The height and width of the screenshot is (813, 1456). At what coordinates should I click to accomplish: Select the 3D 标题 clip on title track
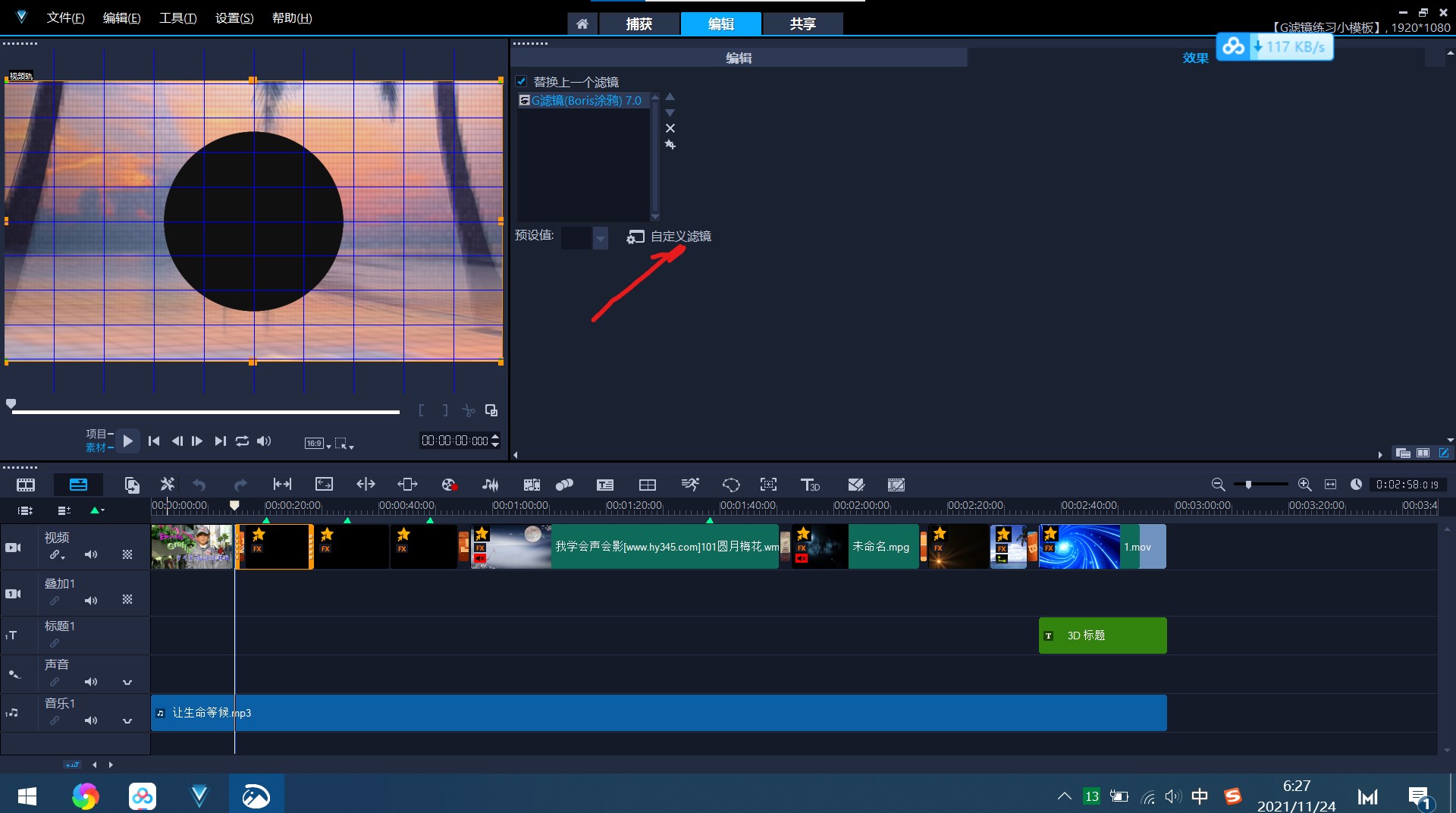coord(1102,636)
